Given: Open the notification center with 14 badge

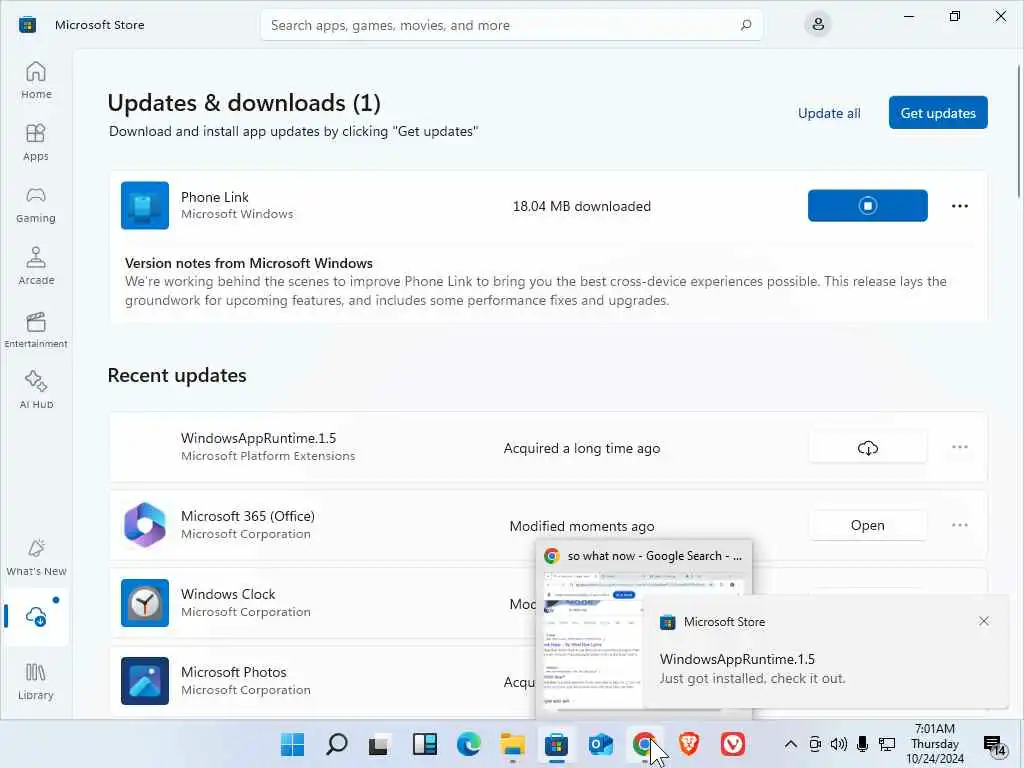Looking at the screenshot, I should (995, 744).
